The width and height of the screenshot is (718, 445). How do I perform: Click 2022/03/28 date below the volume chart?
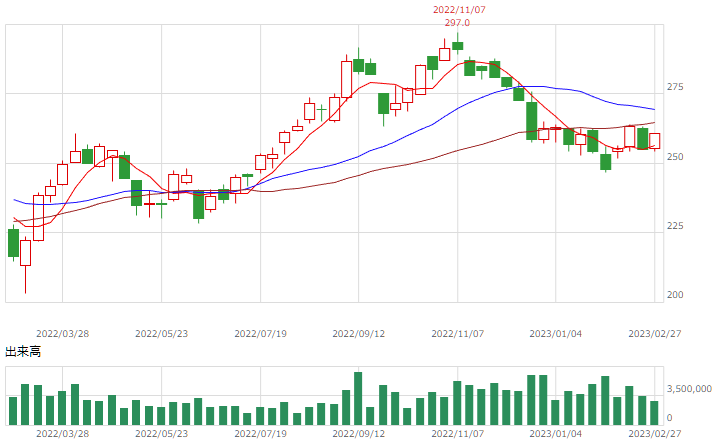point(62,434)
